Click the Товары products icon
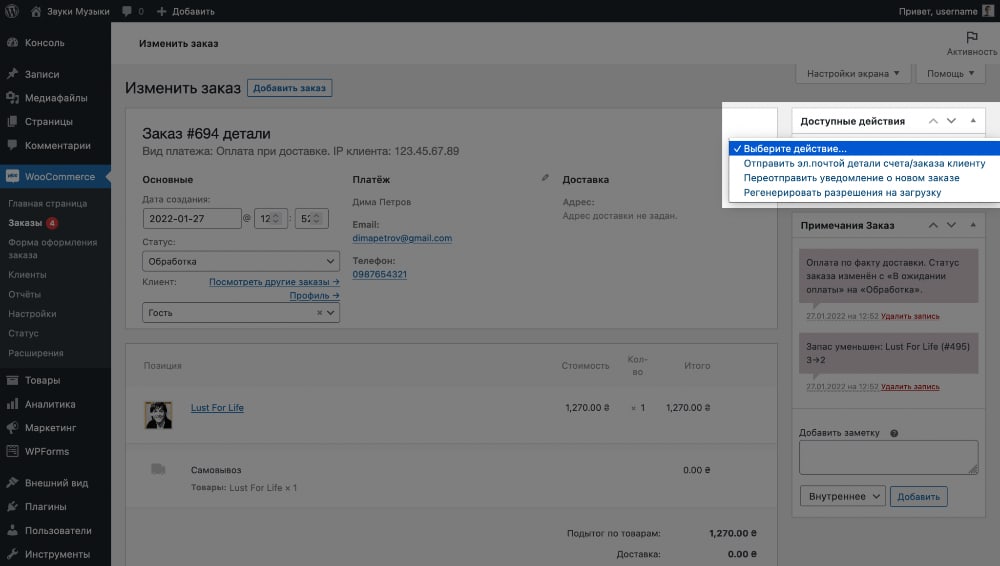Image resolution: width=1000 pixels, height=566 pixels. (x=12, y=380)
